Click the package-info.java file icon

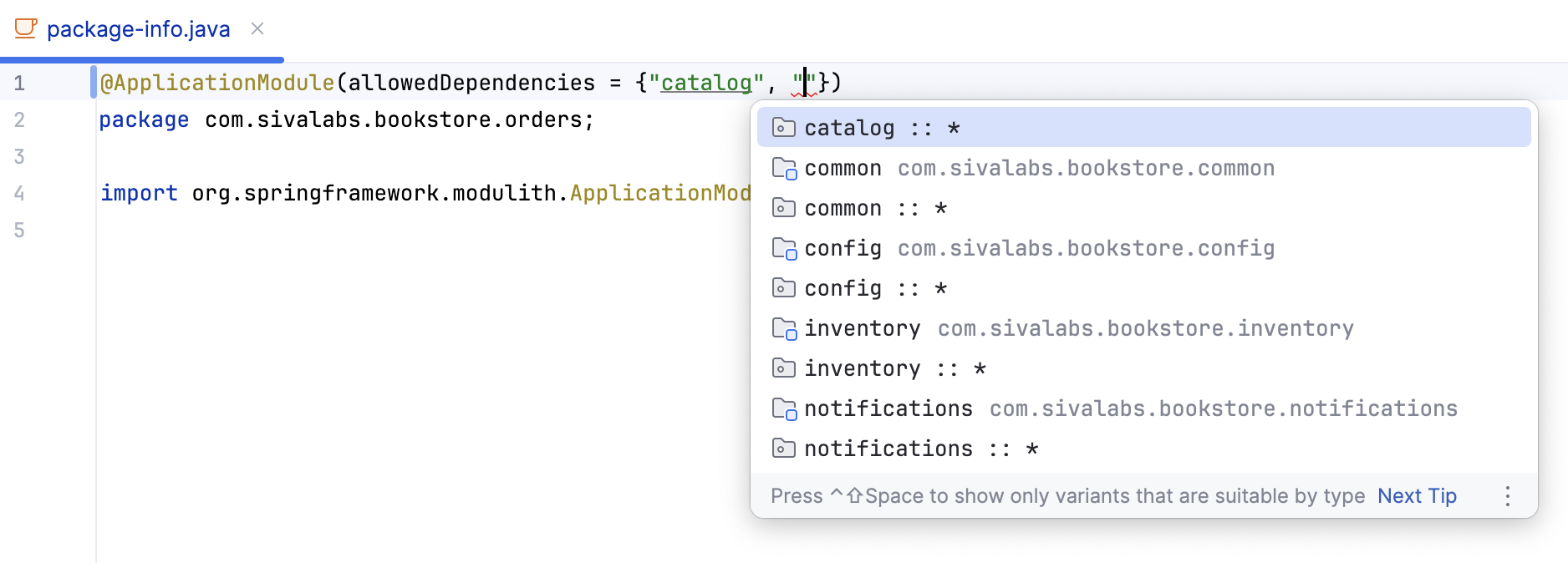click(x=26, y=28)
